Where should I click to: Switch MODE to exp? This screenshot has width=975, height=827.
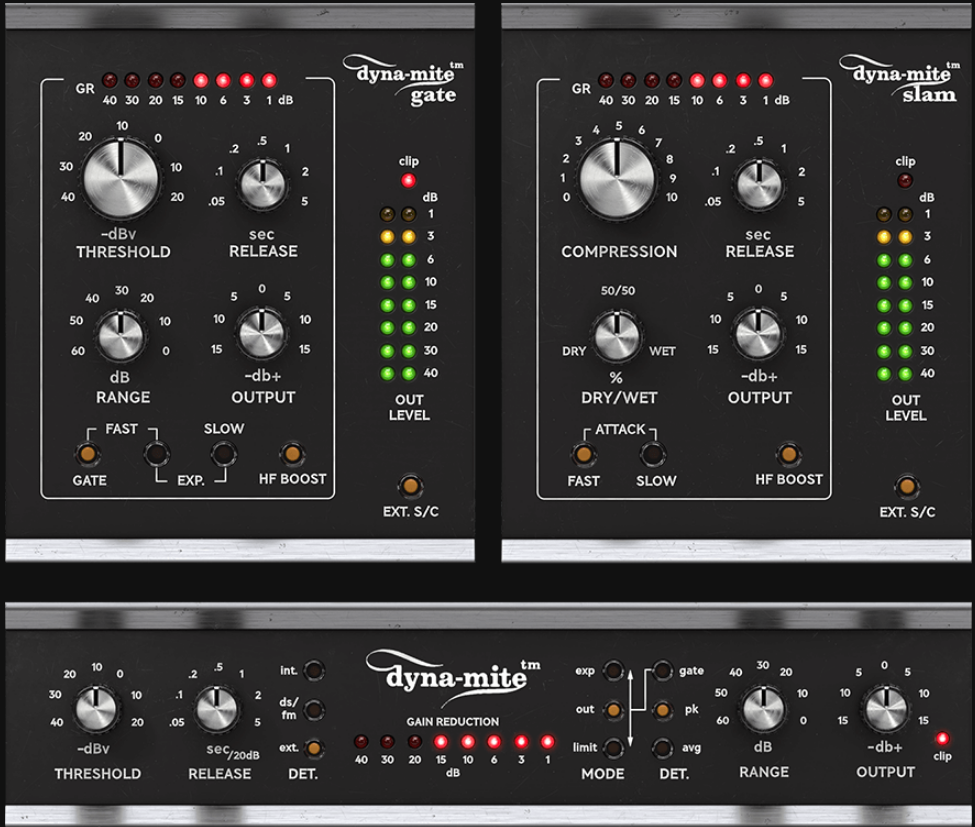pyautogui.click(x=614, y=671)
